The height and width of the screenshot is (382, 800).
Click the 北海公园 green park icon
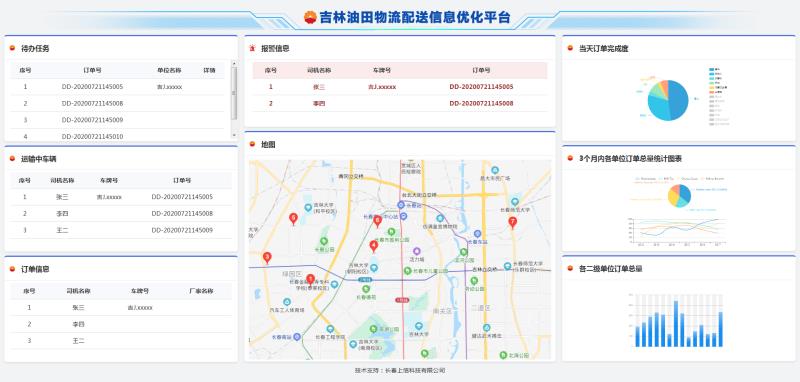(x=504, y=354)
